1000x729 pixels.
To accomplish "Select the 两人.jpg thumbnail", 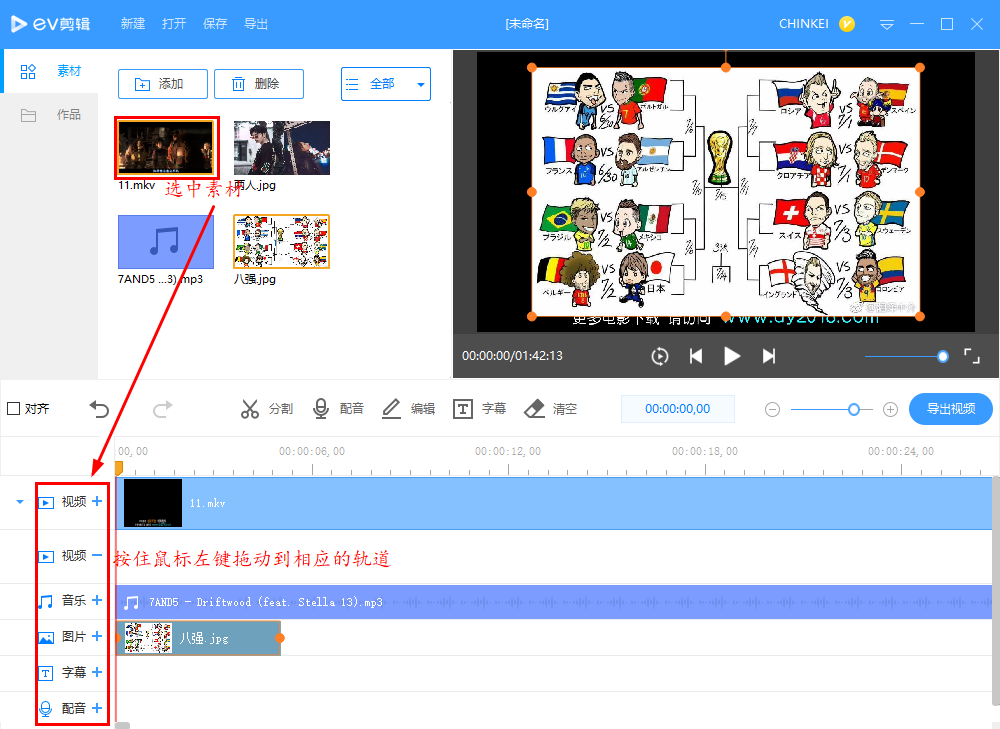I will click(x=282, y=148).
